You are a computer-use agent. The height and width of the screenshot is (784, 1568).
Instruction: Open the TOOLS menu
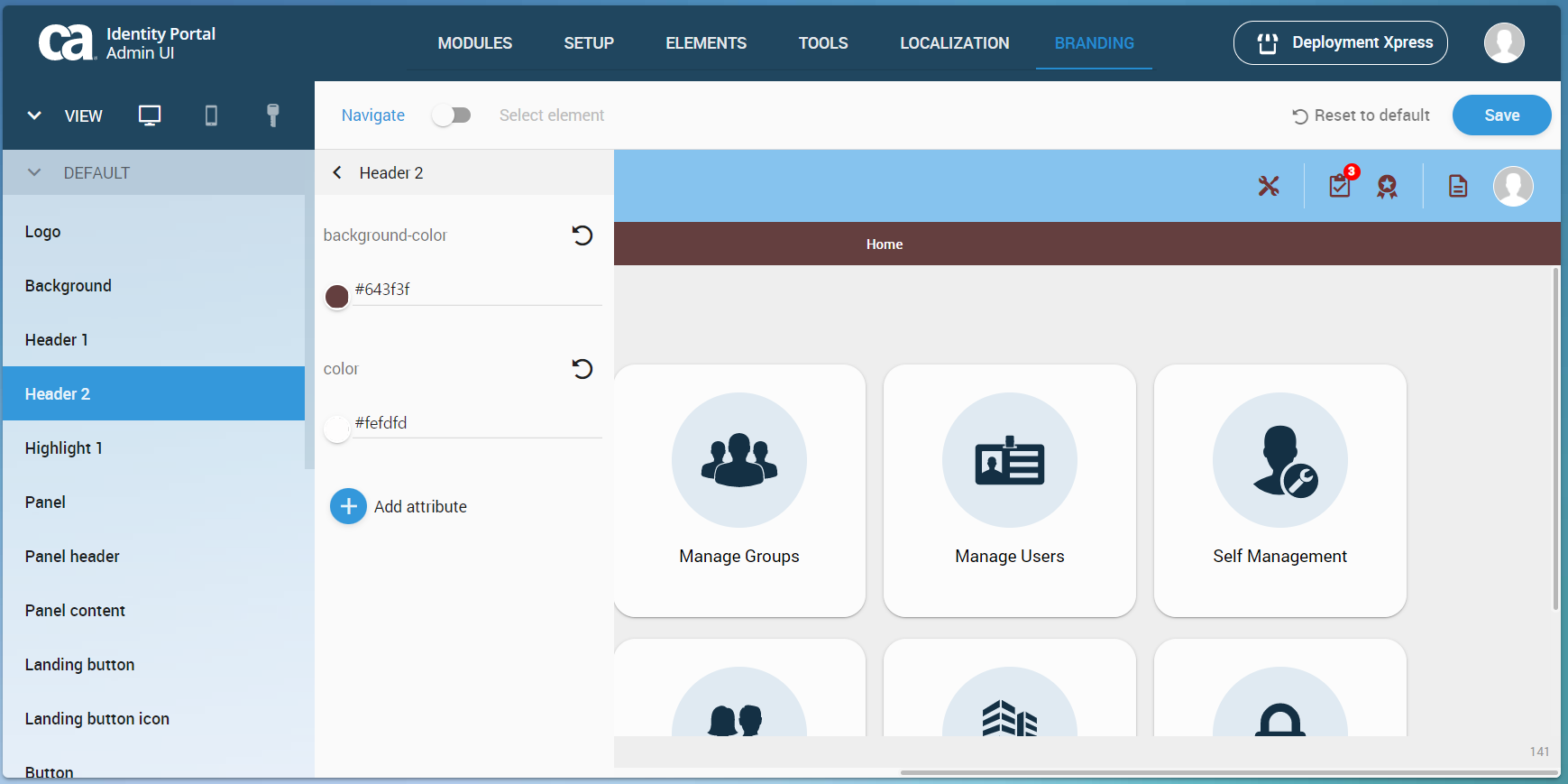(x=823, y=43)
